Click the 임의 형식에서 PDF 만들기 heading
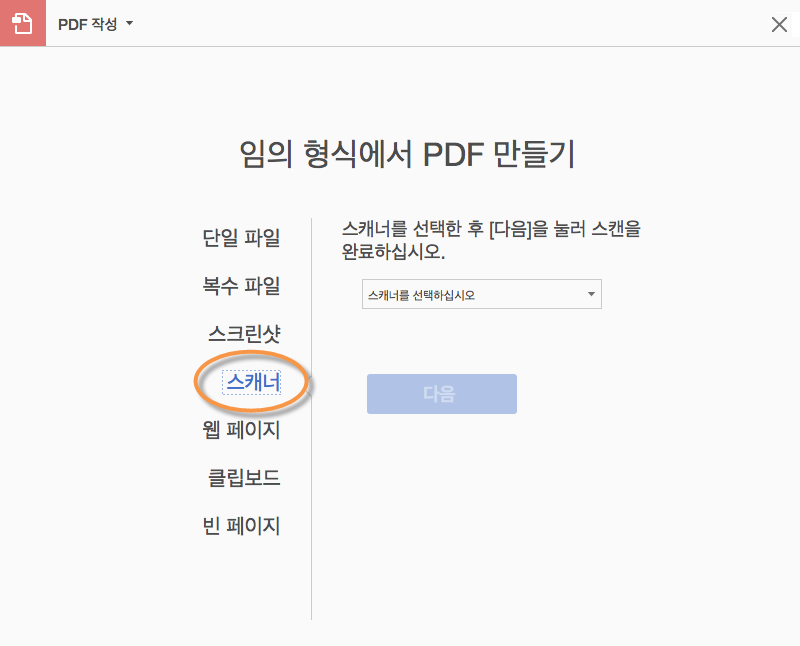 pos(408,155)
